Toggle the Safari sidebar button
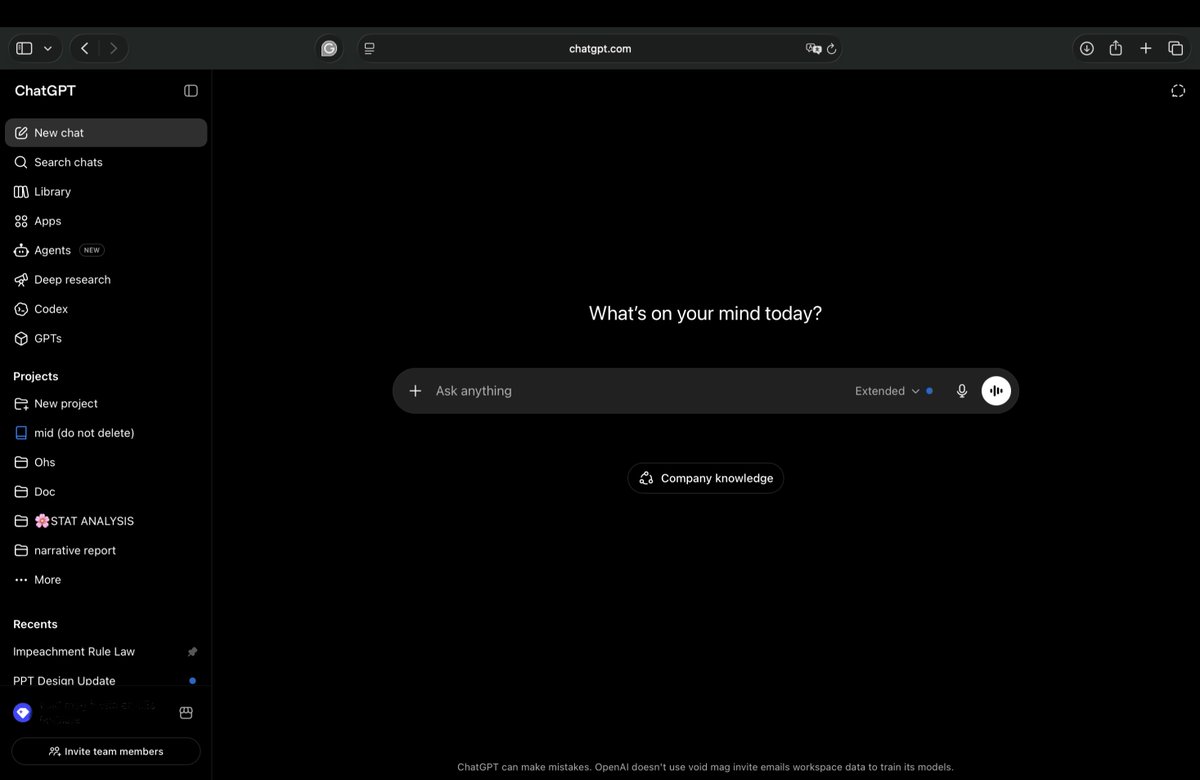 (24, 48)
